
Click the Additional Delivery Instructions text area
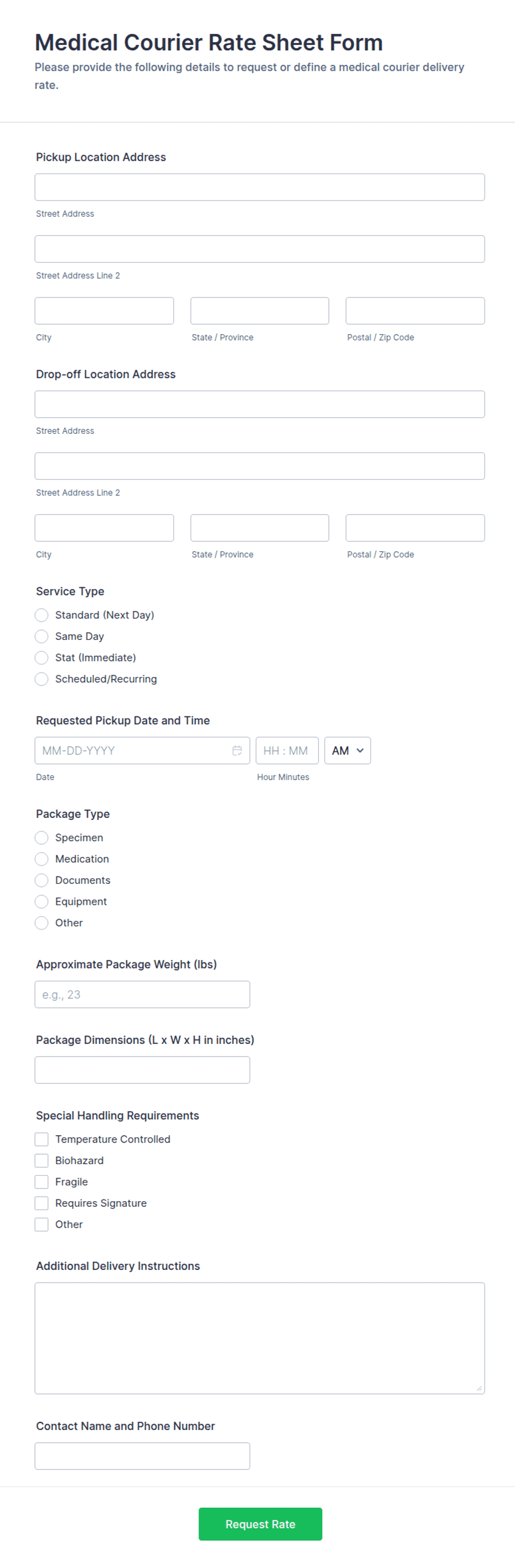(260, 1337)
